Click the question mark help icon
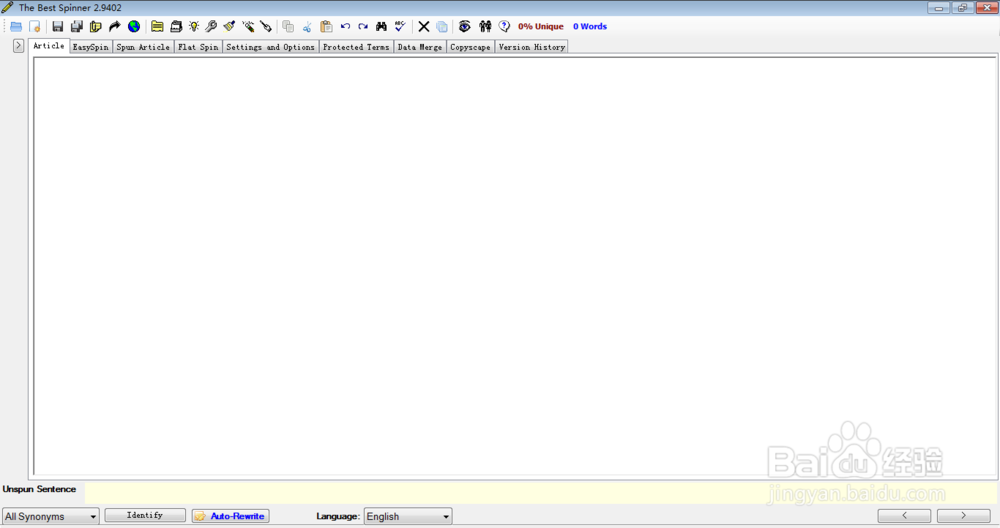Viewport: 1000px width, 528px height. 504,27
